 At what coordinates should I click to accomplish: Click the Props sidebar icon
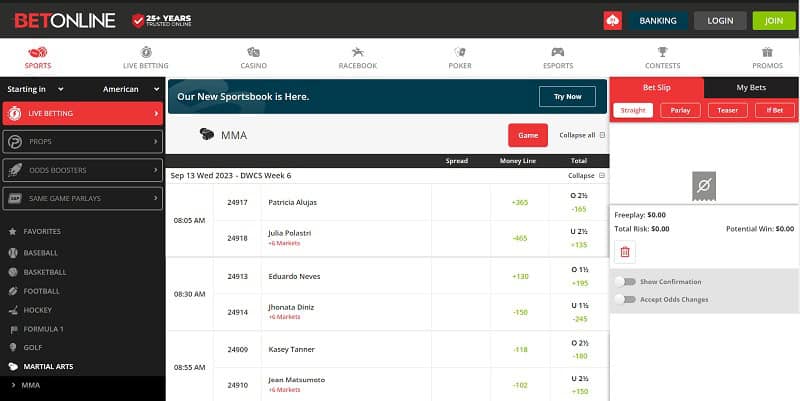click(15, 141)
